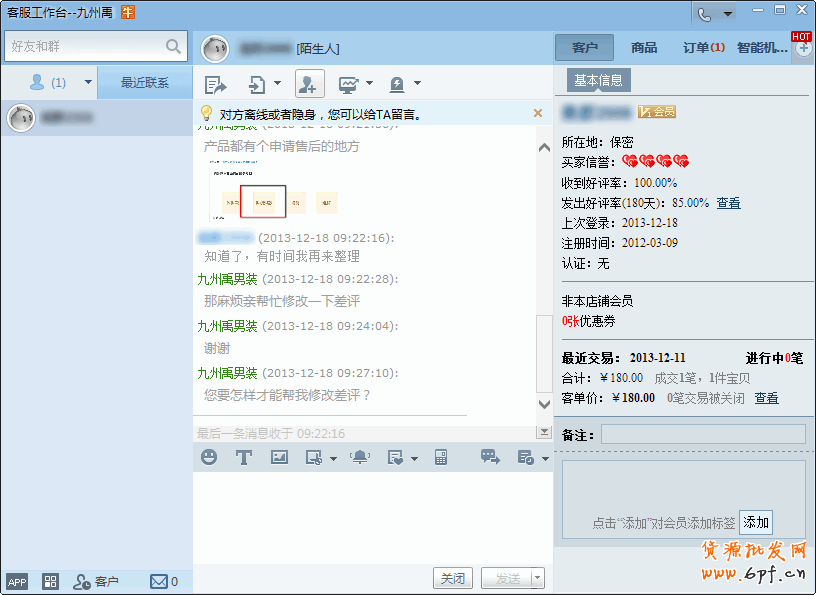Click the forward message icon at toolbar left
Screen dimensions: 816x595
[215, 84]
